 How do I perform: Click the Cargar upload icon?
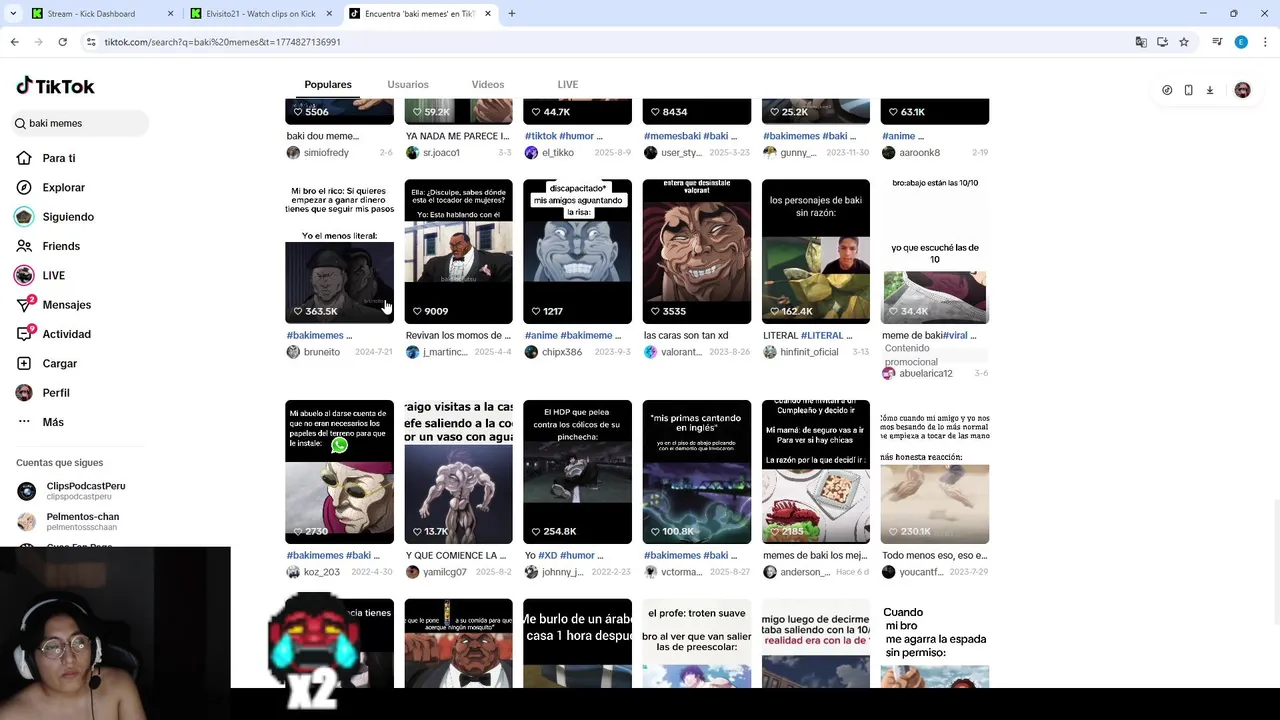24,363
